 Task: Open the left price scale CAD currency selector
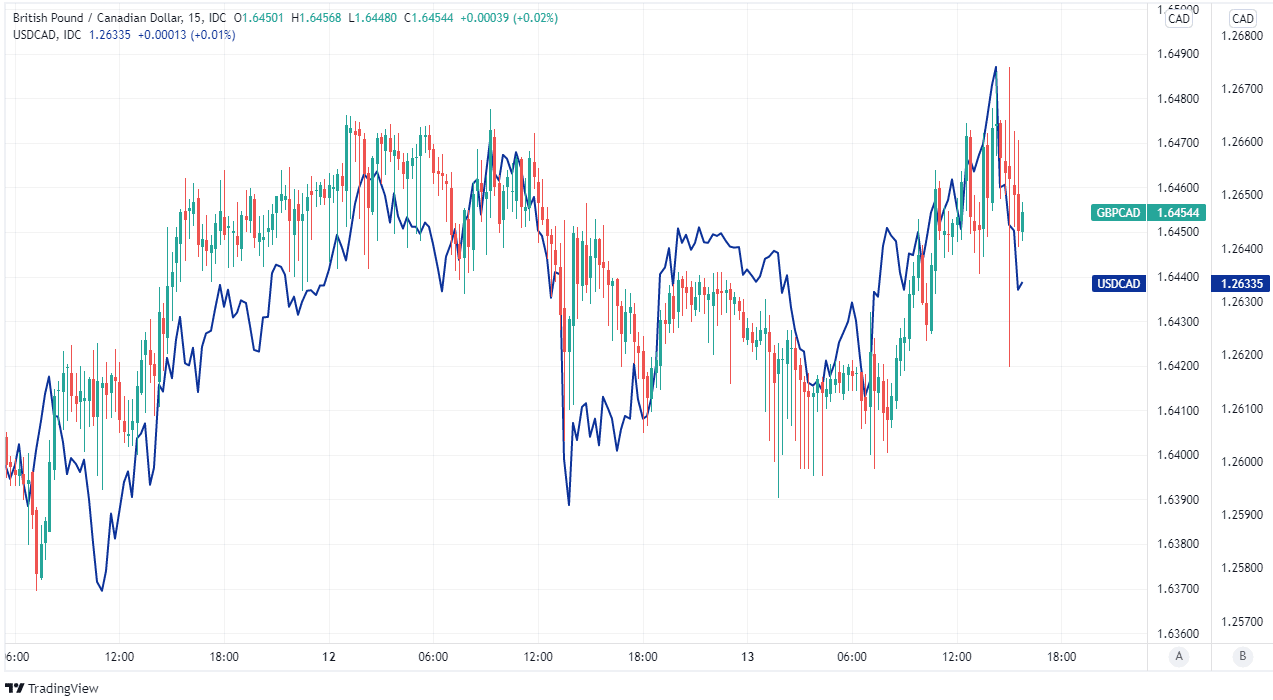pos(1179,18)
